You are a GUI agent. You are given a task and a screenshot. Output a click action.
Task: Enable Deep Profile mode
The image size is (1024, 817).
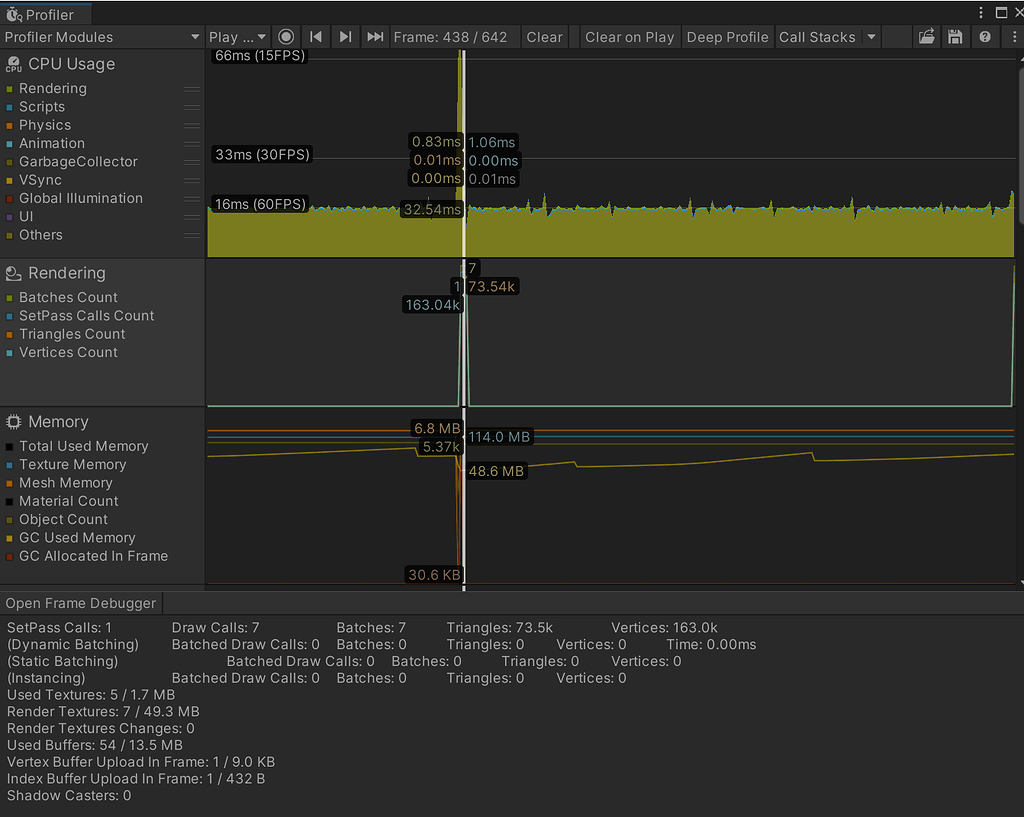tap(727, 36)
